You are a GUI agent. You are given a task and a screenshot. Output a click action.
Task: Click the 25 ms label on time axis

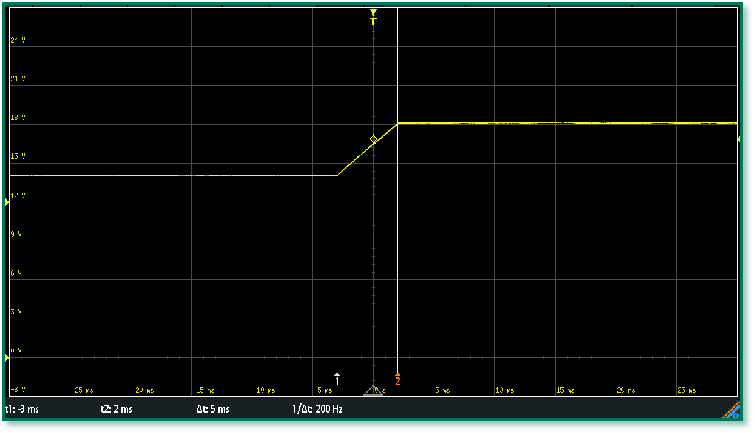click(x=84, y=390)
